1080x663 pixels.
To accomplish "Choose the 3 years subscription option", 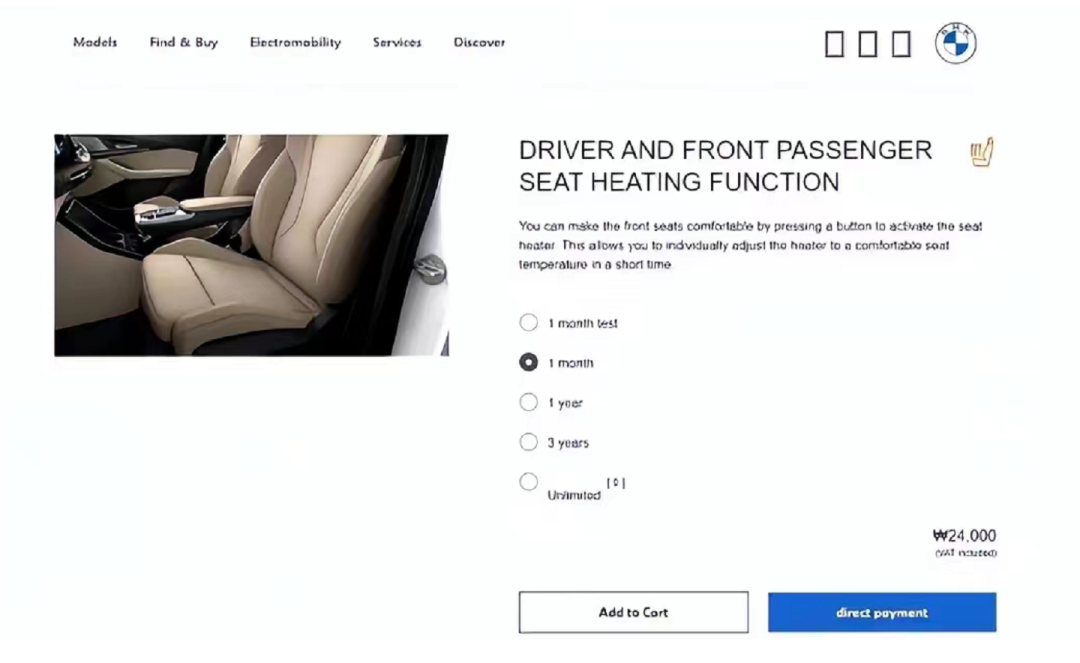I will coord(528,442).
